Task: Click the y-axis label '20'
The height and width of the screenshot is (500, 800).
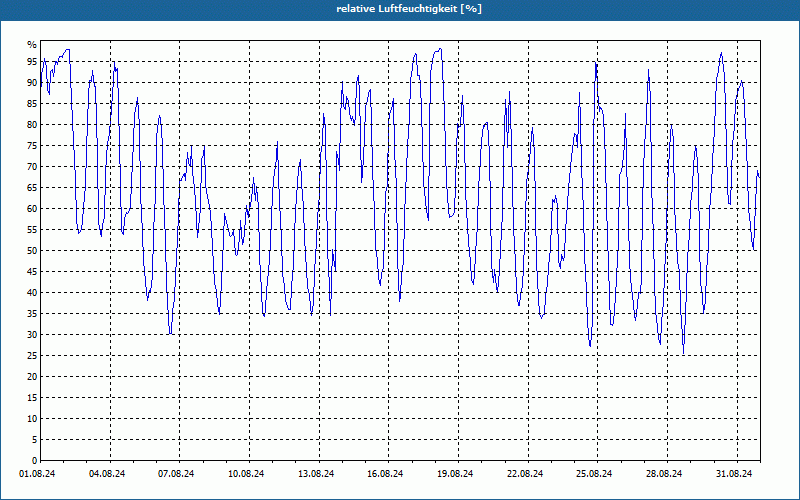Action: pos(32,377)
